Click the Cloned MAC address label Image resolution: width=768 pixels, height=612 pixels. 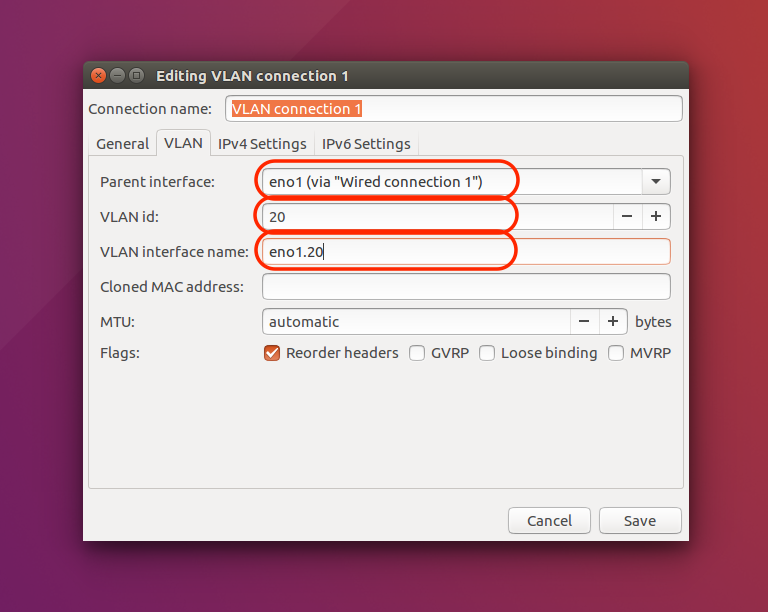172,287
